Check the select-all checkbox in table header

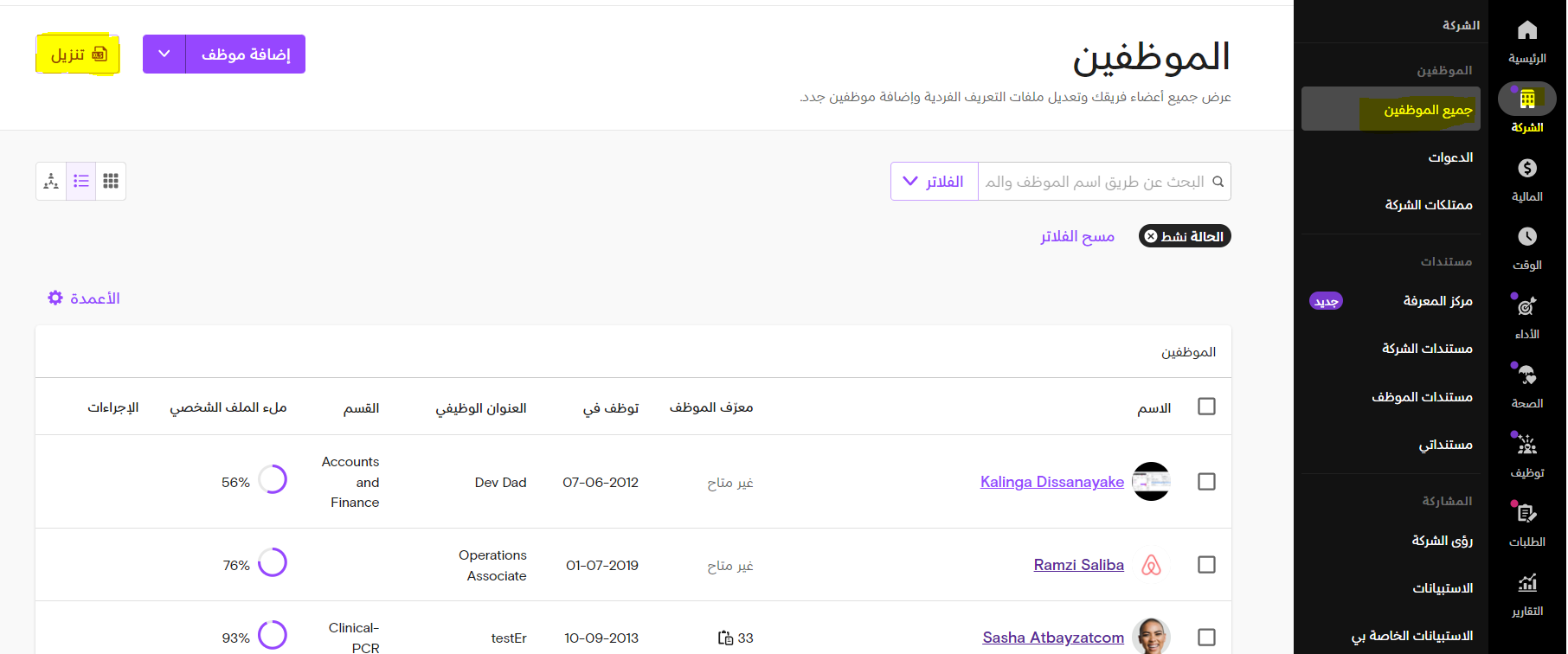[x=1206, y=407]
